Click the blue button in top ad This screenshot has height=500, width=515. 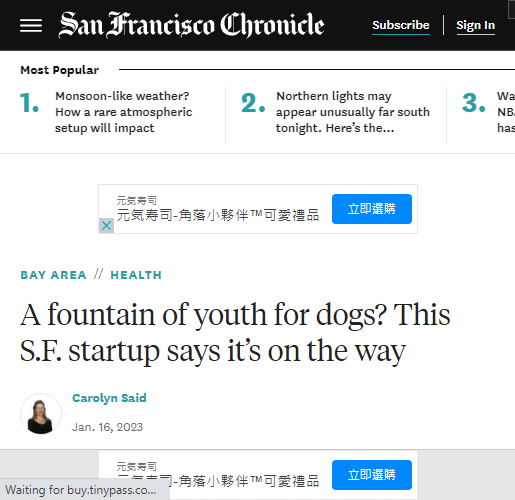(372, 209)
